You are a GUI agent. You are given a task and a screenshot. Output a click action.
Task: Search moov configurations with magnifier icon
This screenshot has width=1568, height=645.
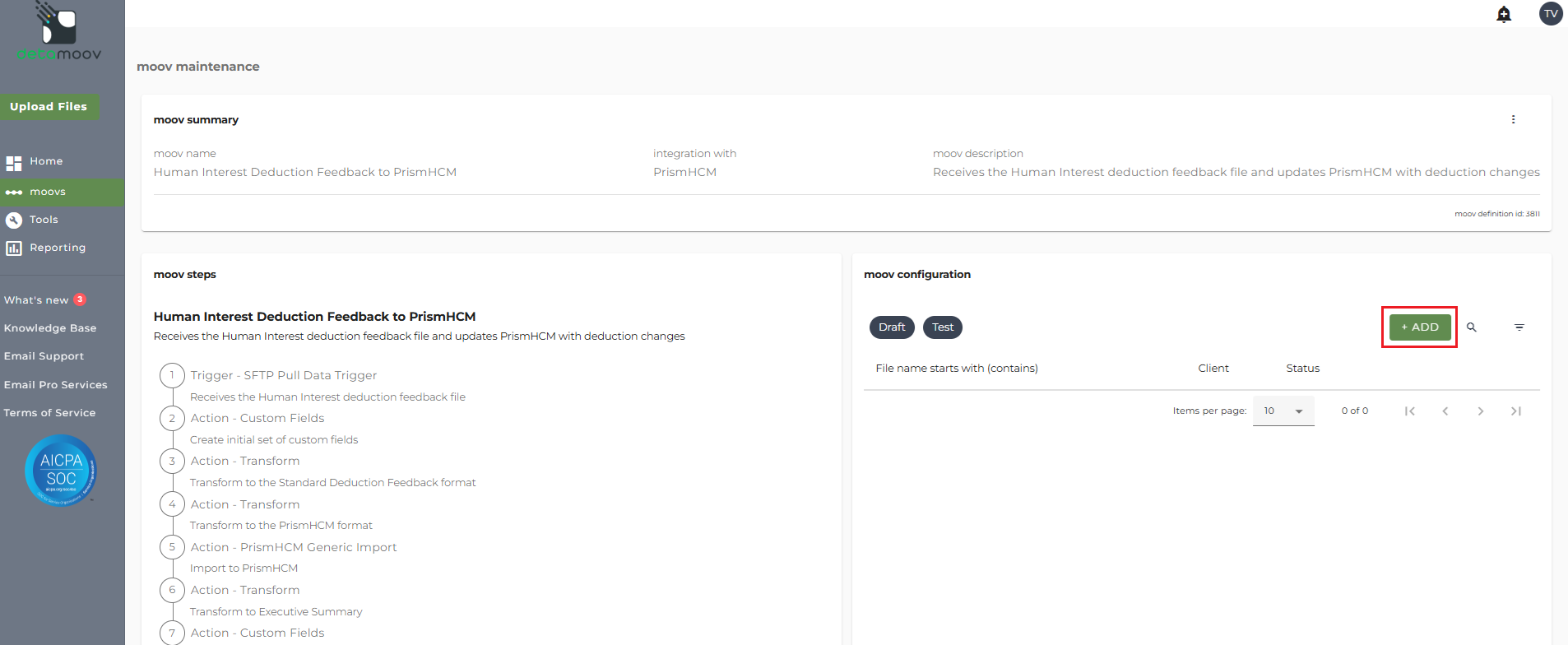point(1472,327)
